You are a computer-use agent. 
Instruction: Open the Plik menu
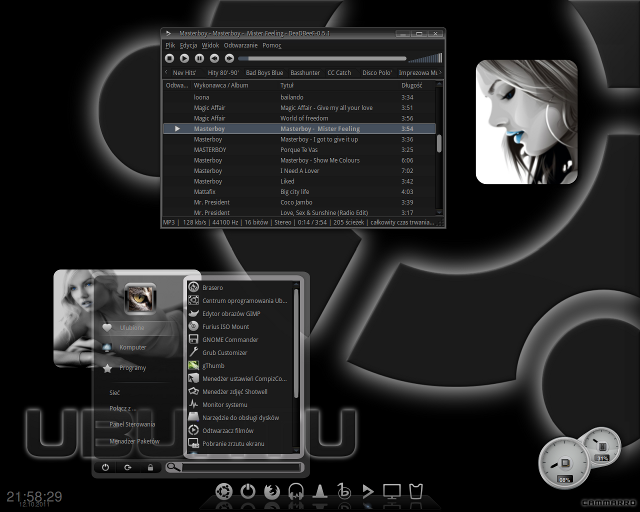click(x=170, y=45)
